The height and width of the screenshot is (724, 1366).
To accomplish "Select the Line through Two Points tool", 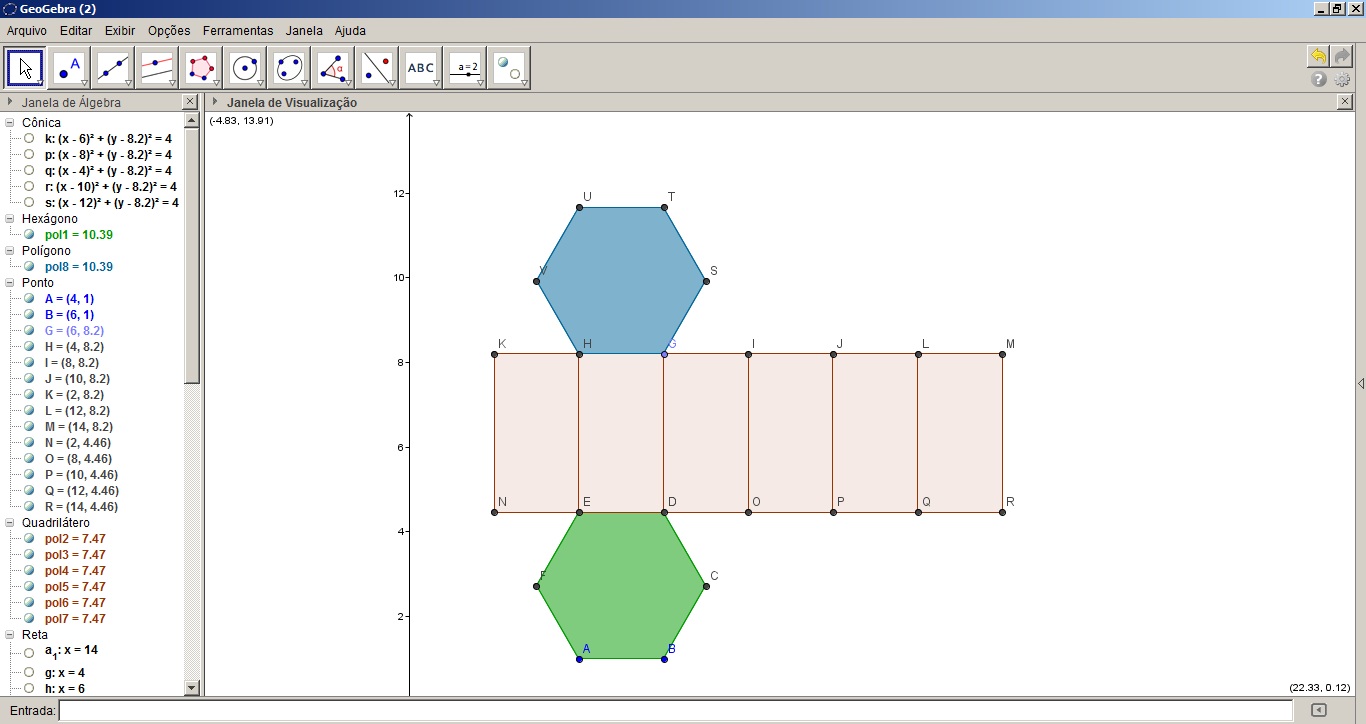I will (x=114, y=68).
